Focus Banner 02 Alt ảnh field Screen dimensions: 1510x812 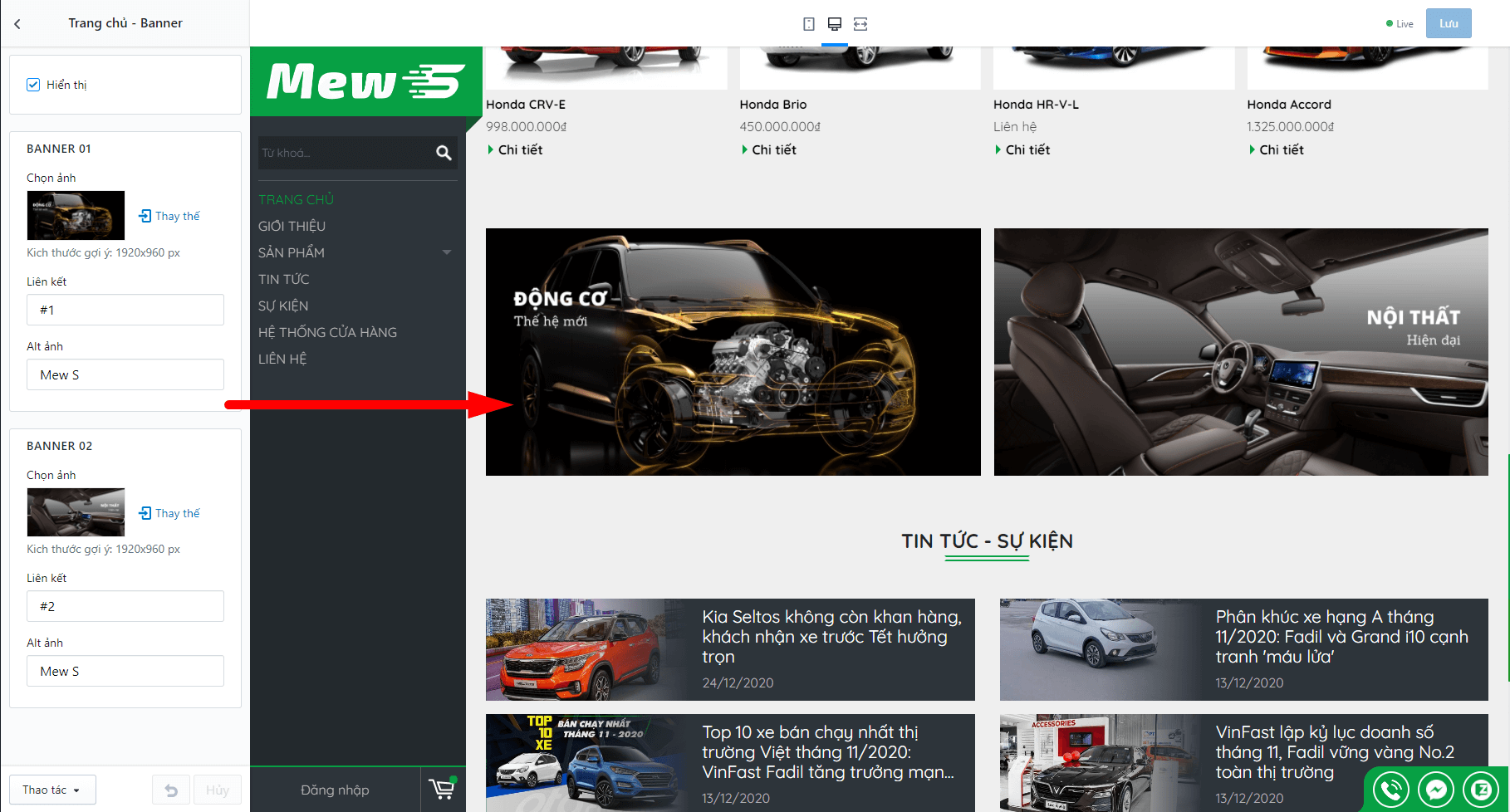[125, 671]
